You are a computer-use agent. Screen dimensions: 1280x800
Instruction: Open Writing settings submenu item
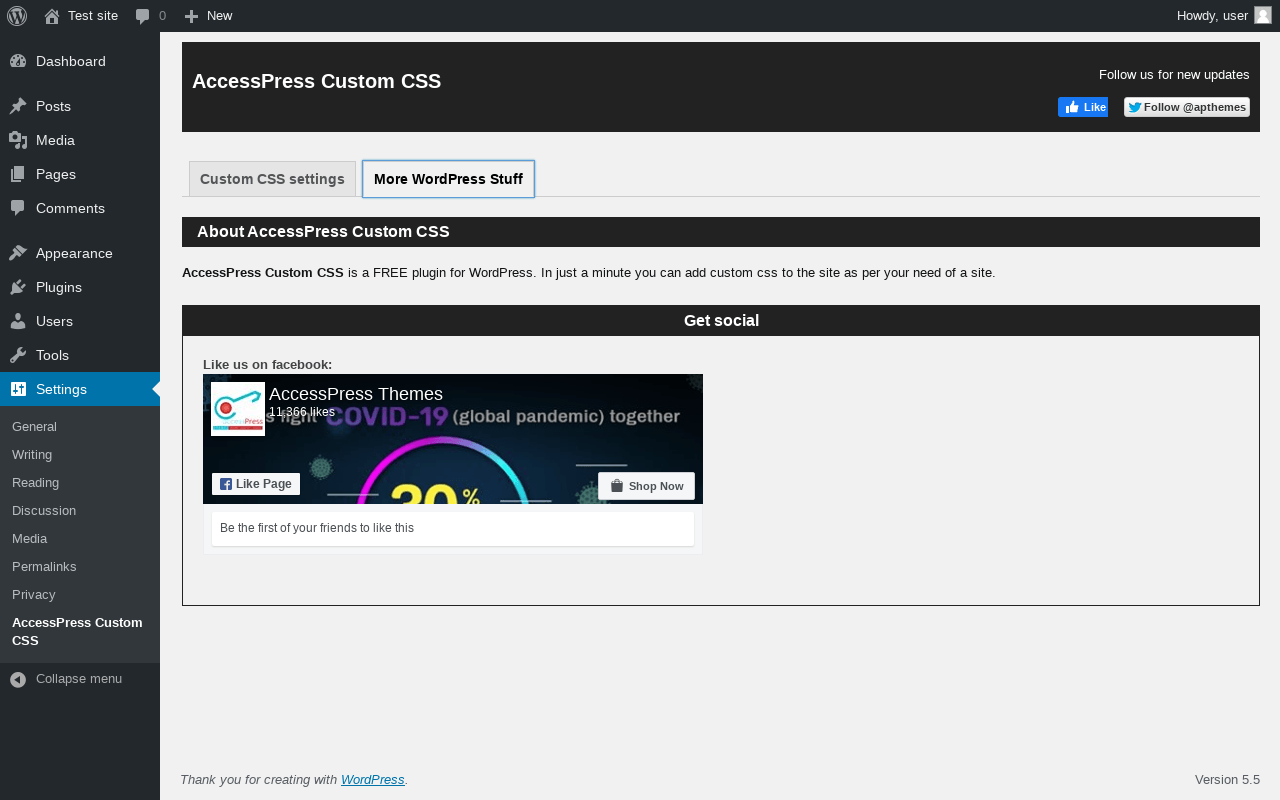[32, 454]
